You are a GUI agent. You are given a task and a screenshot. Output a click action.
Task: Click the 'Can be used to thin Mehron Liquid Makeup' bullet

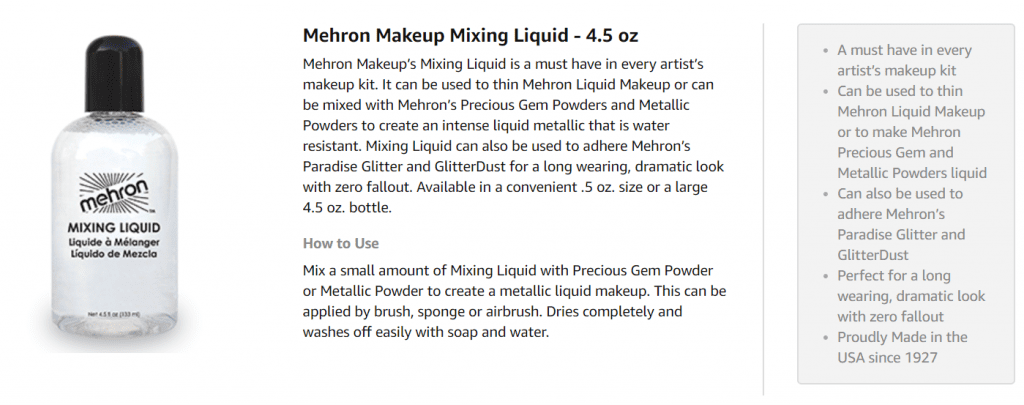pyautogui.click(x=911, y=132)
